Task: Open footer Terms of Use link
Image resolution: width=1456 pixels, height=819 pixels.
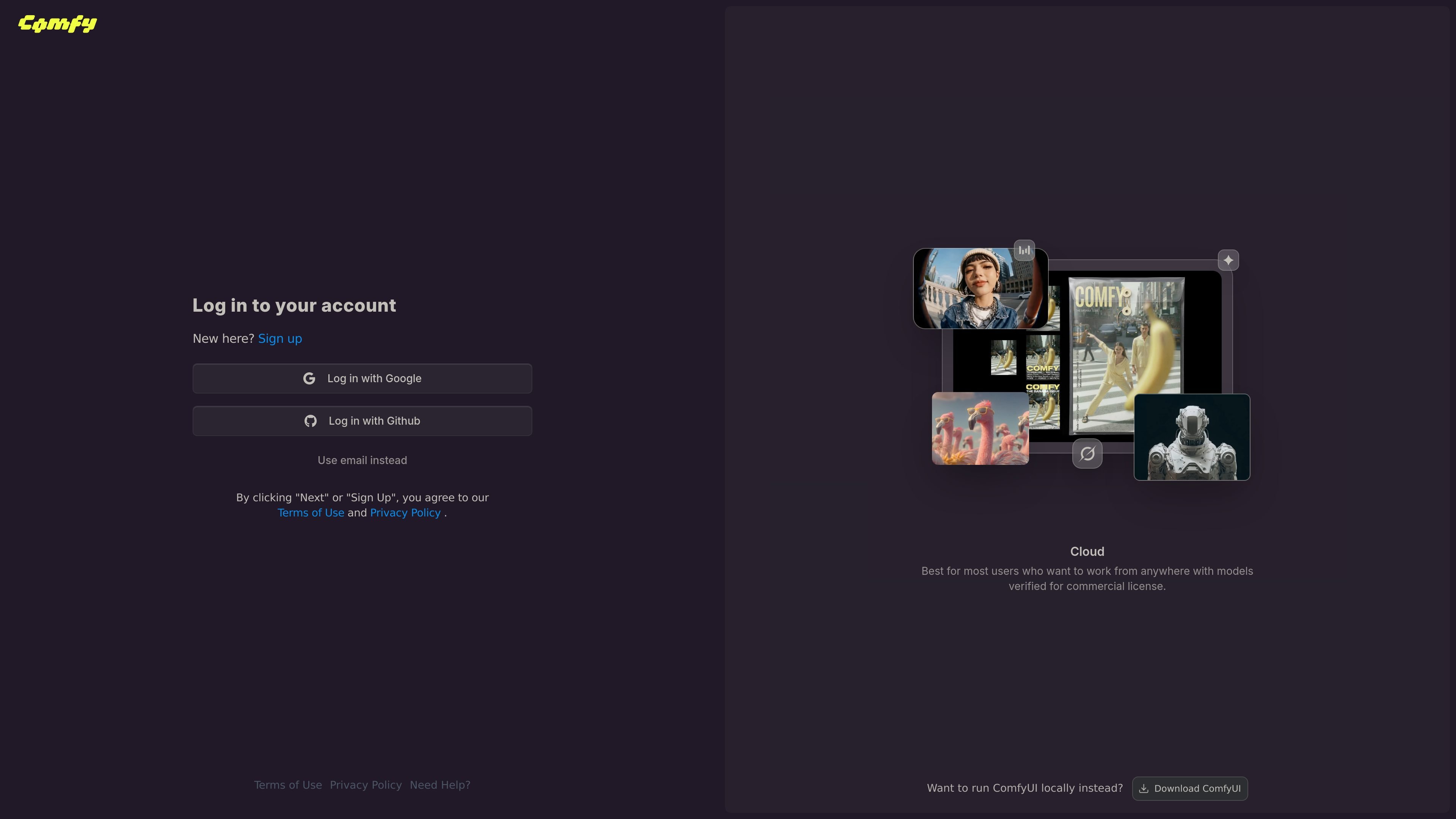Action: [288, 785]
